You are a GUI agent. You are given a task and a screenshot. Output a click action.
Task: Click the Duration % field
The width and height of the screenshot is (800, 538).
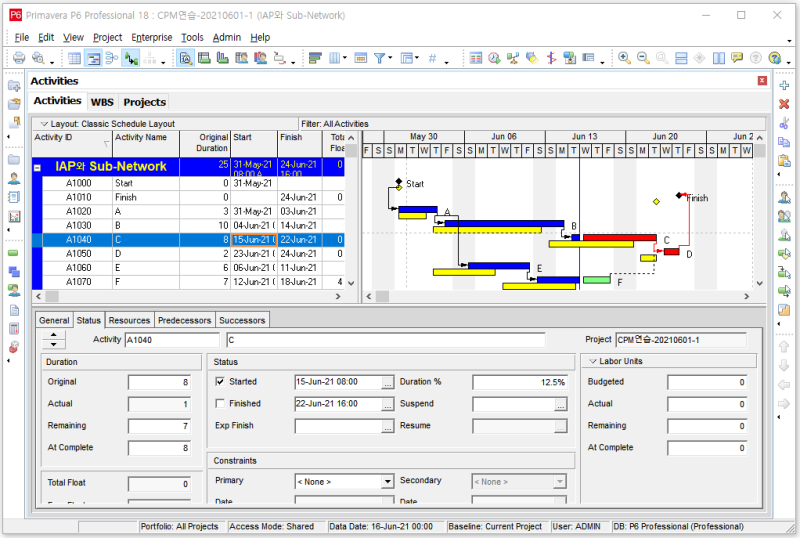[x=519, y=382]
